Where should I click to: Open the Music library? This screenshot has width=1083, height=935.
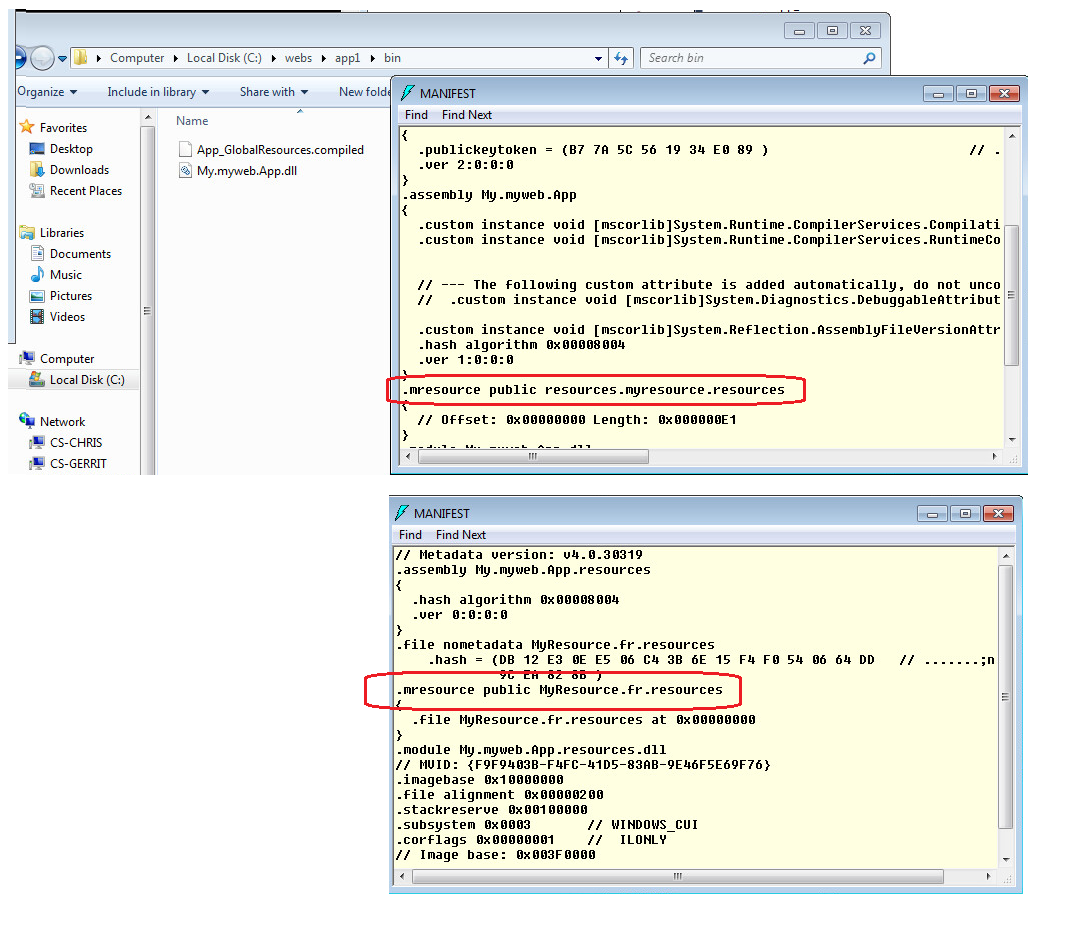(x=66, y=275)
